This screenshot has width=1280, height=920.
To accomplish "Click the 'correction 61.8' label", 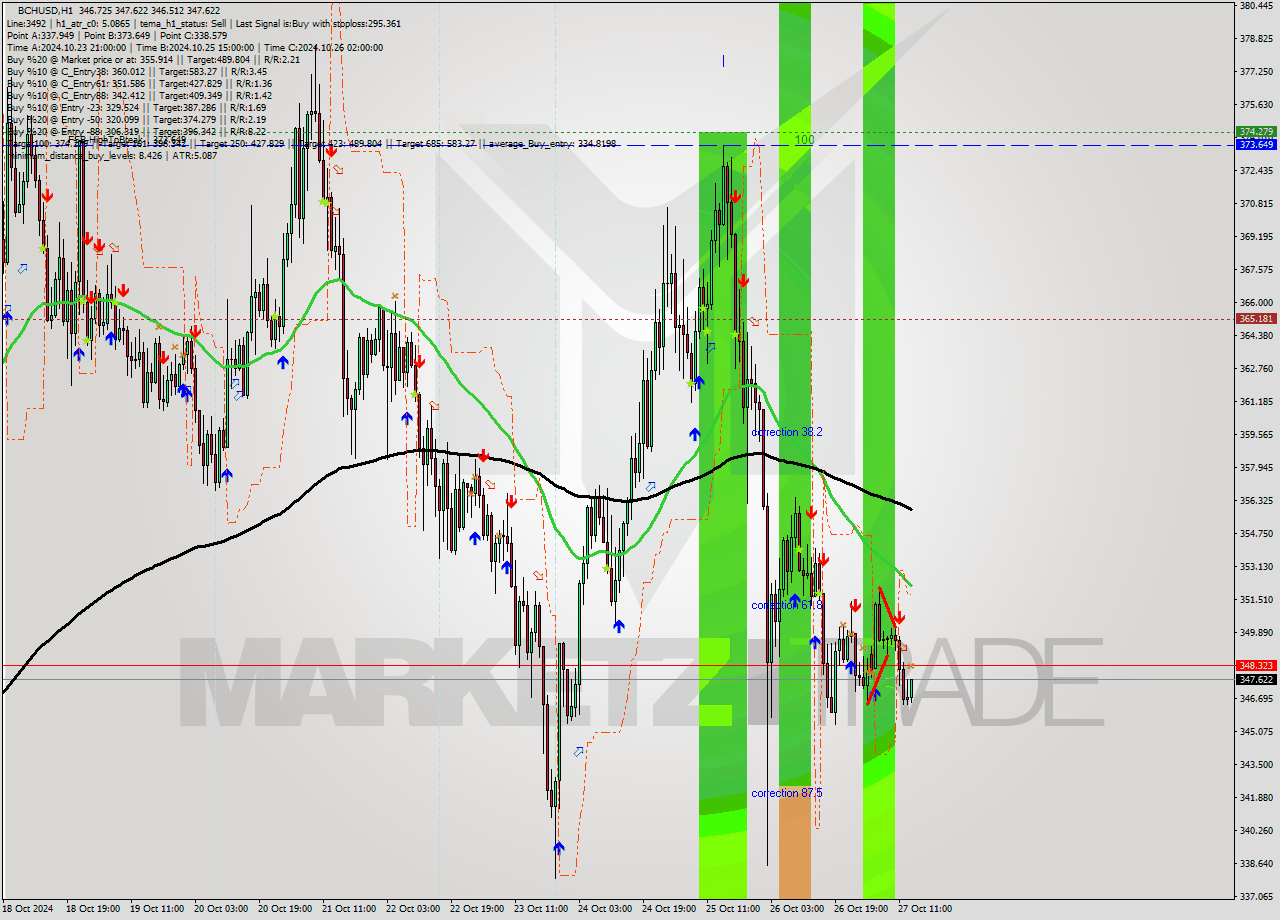I will coord(787,605).
